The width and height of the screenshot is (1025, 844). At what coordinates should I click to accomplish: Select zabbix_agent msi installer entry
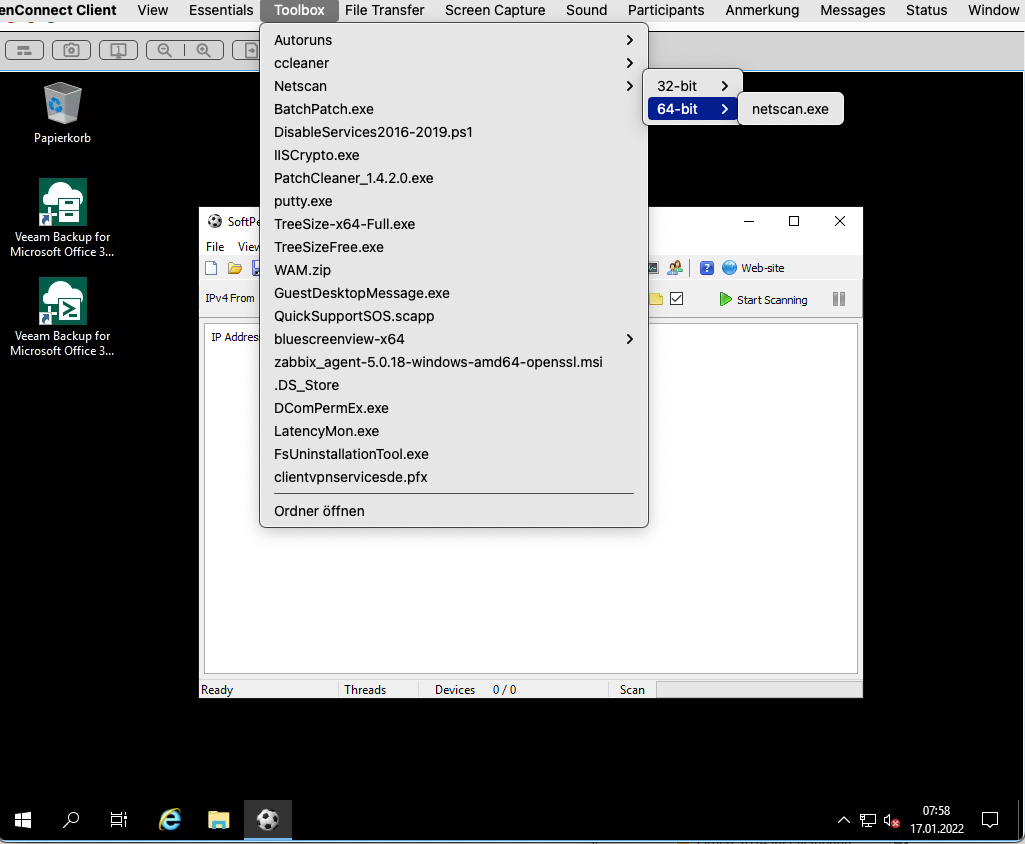click(x=454, y=362)
